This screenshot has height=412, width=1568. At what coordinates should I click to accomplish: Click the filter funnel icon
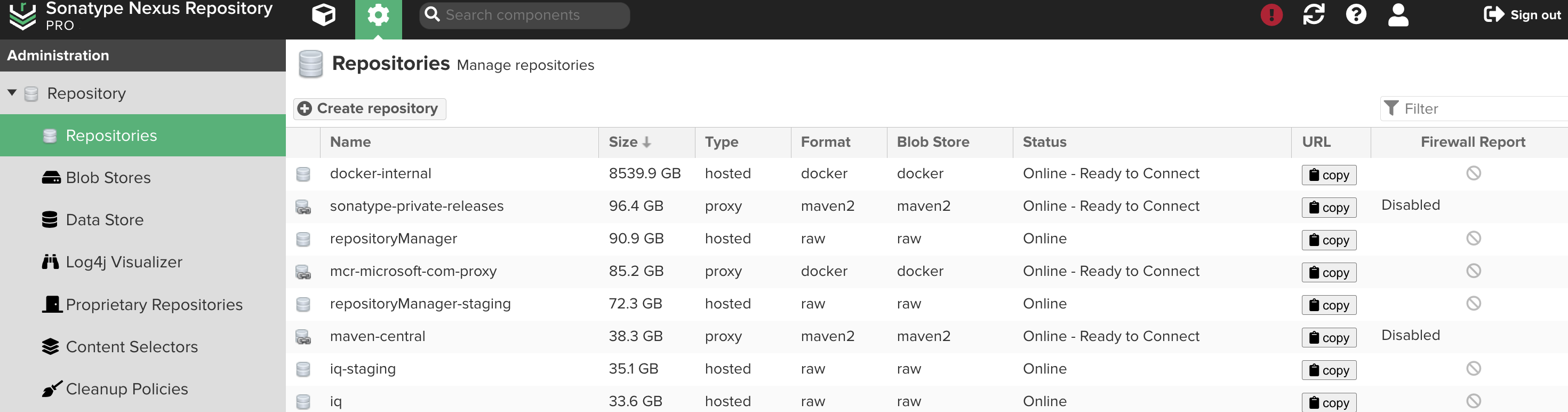[x=1391, y=108]
